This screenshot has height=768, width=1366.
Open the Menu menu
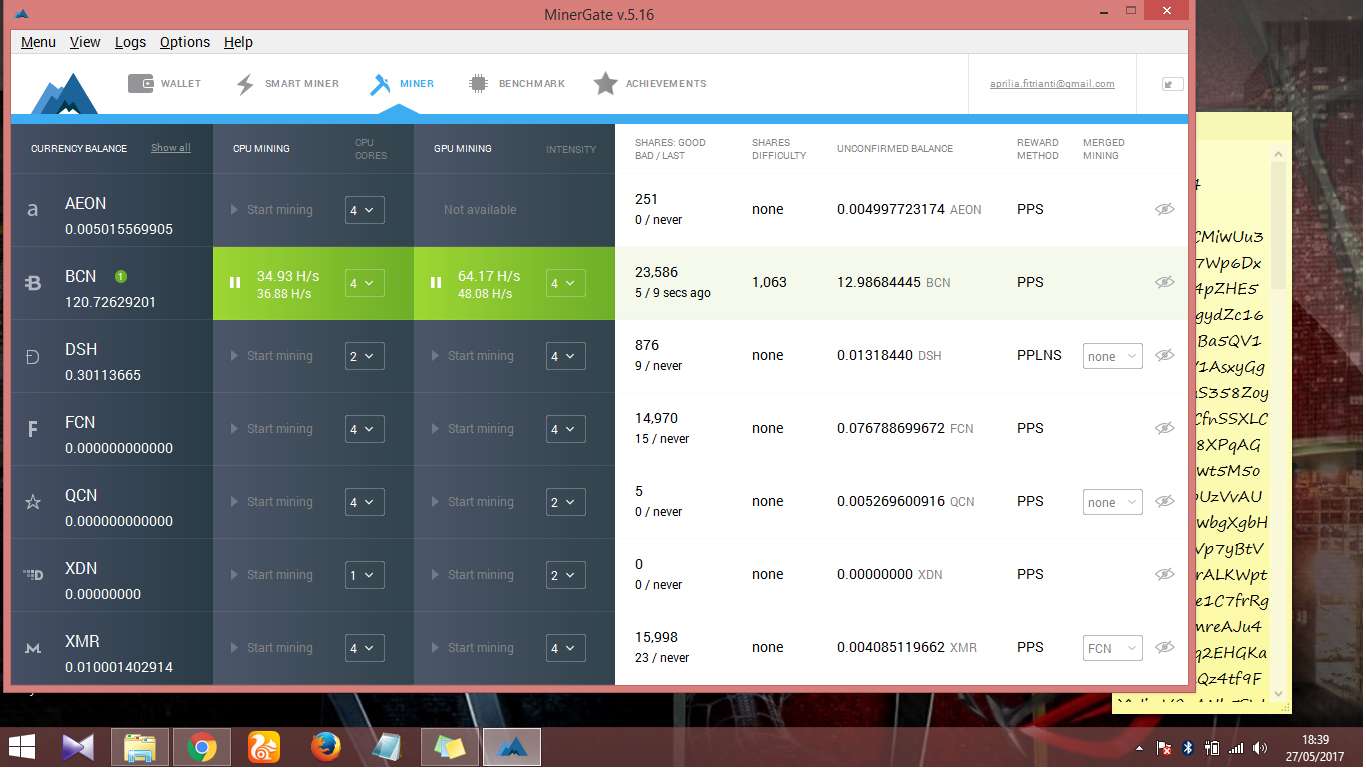click(x=38, y=42)
